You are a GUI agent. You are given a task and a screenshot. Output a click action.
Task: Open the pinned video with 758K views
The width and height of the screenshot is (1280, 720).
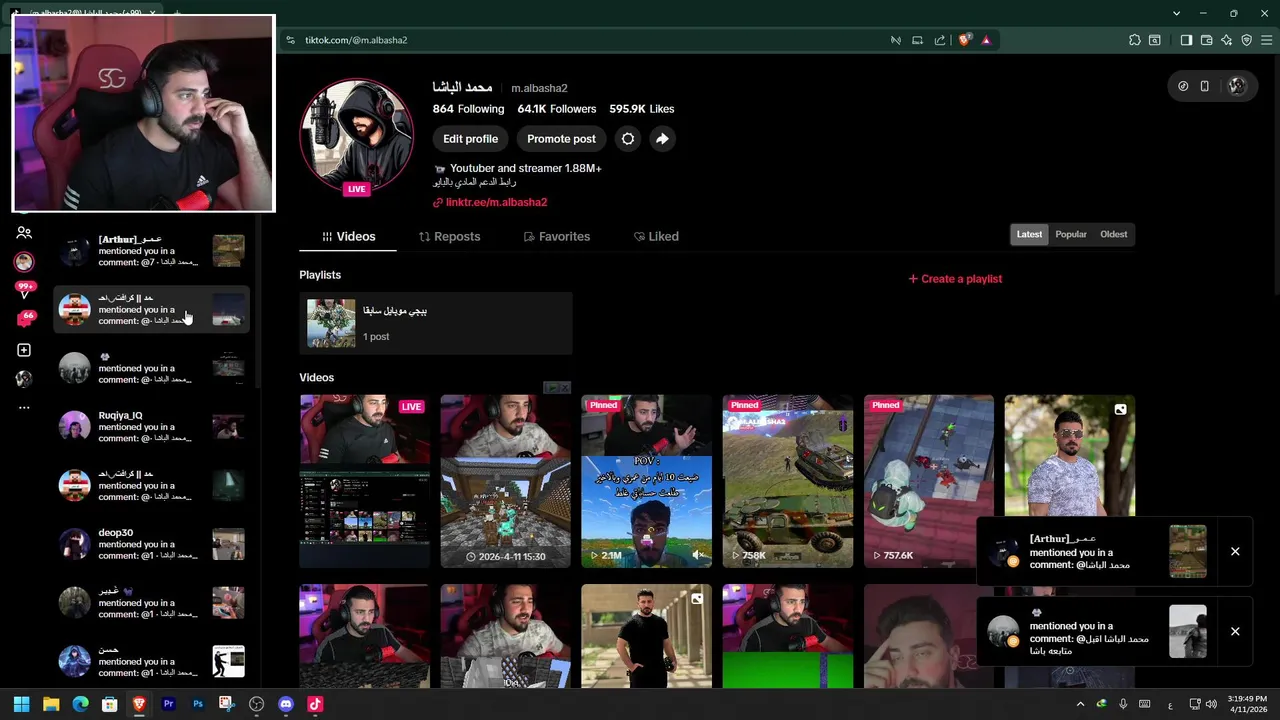tap(788, 481)
